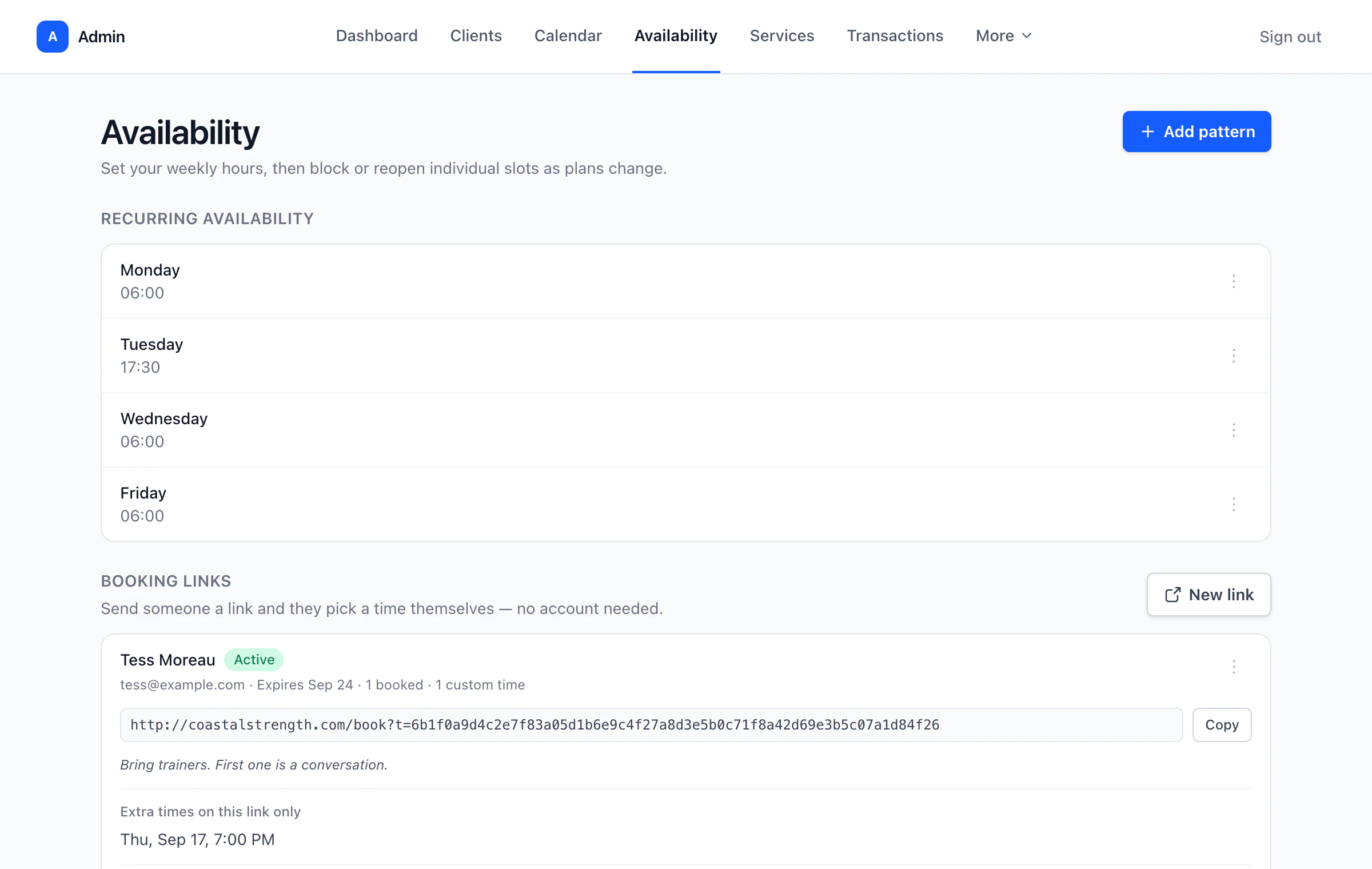Viewport: 1372px width, 869px height.
Task: Click the Active status badge
Action: coord(254,660)
